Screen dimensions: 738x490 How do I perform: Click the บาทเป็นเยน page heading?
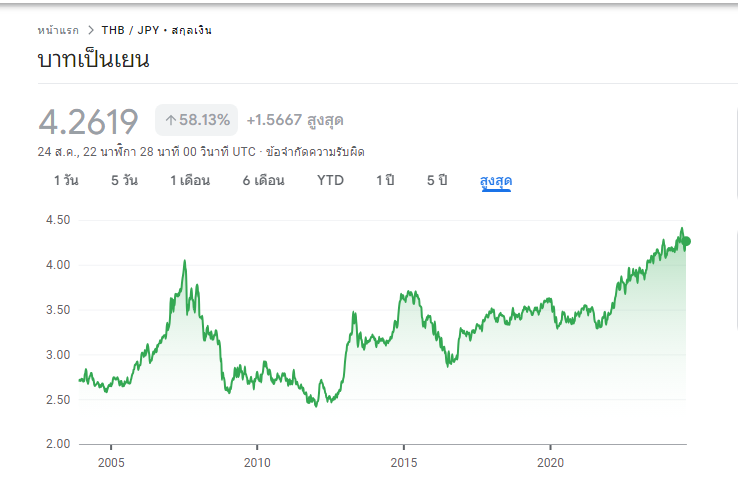tap(93, 60)
